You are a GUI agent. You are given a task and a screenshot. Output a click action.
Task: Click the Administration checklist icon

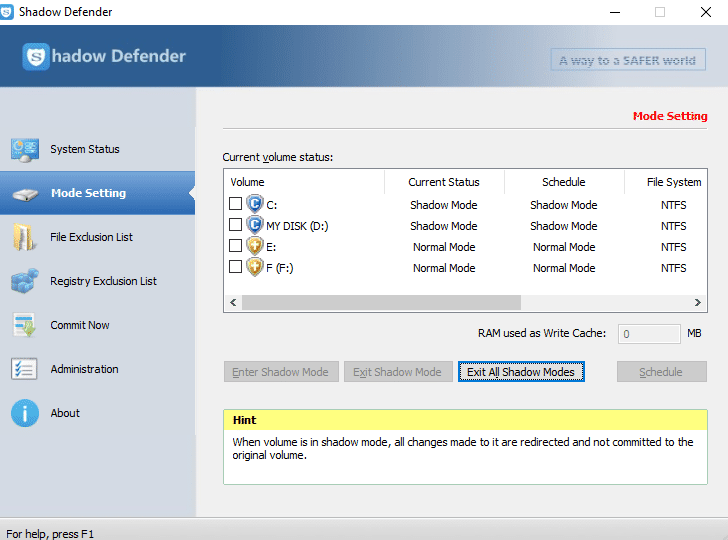tap(24, 369)
